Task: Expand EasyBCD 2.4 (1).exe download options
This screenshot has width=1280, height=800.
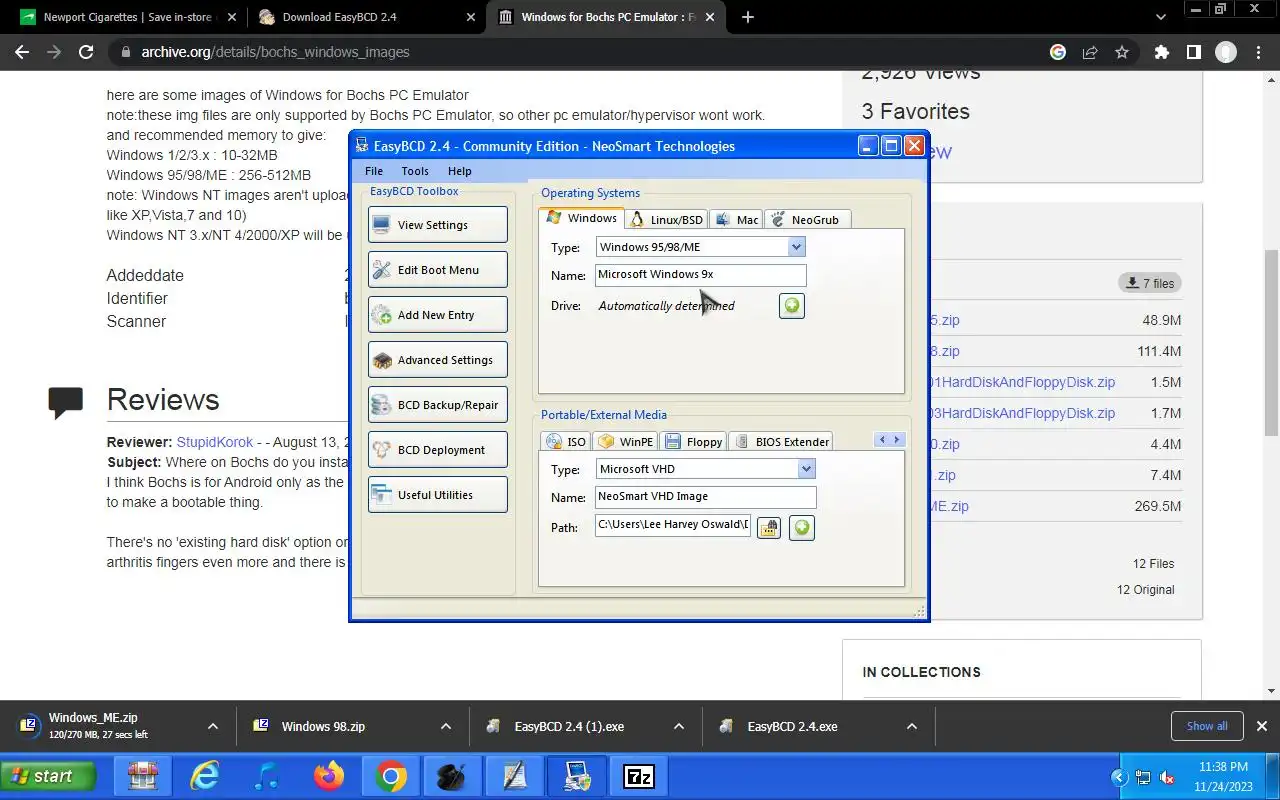Action: (x=679, y=727)
